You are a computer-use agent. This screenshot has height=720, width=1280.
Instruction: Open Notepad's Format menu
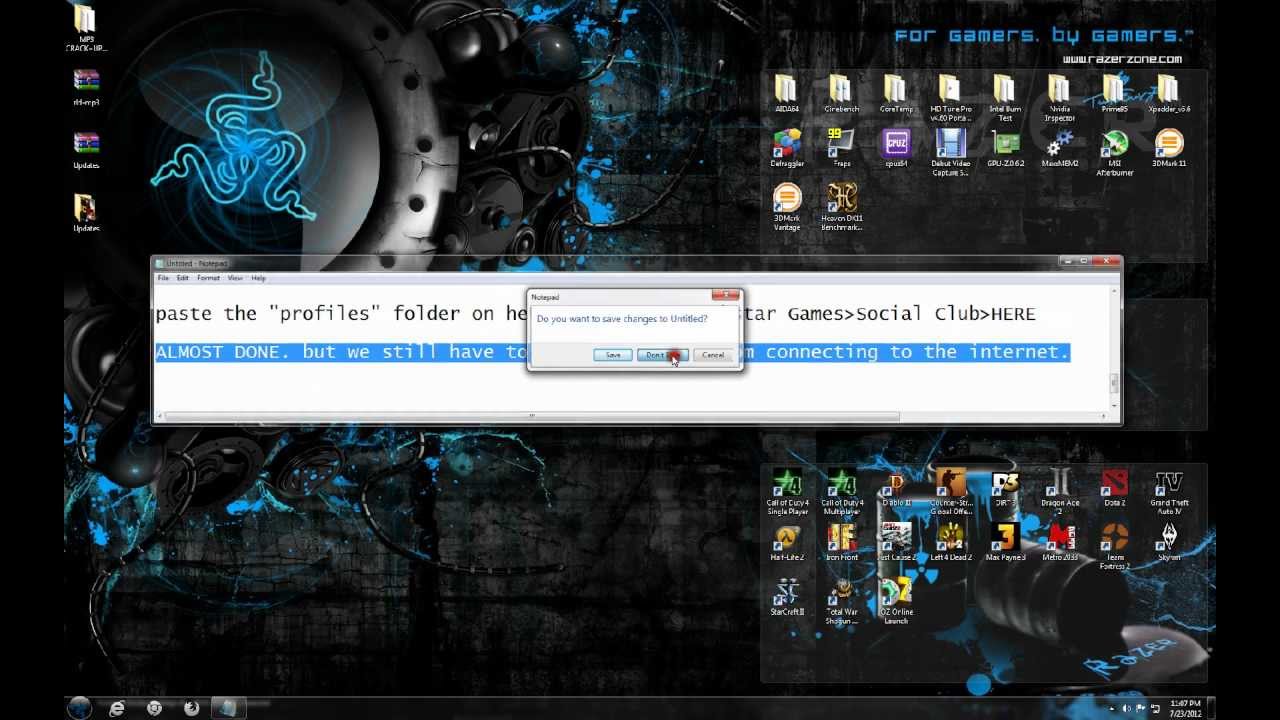(208, 278)
